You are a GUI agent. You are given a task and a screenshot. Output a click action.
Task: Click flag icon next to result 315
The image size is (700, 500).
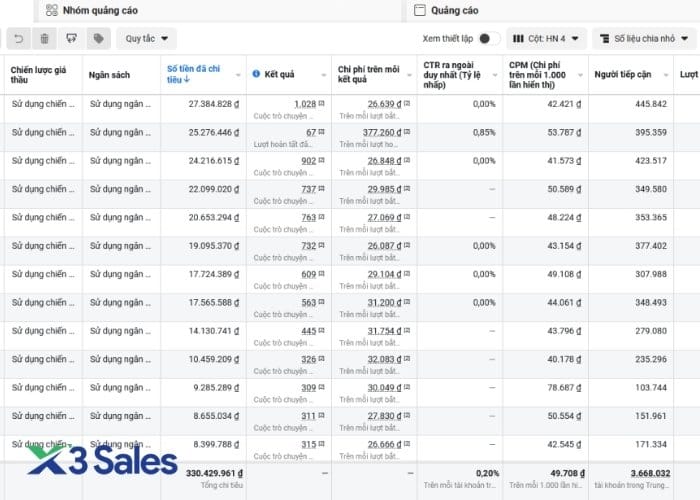click(321, 444)
